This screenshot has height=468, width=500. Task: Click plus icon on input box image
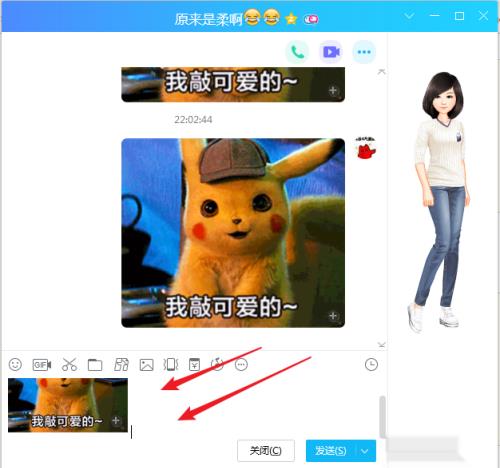pos(116,420)
